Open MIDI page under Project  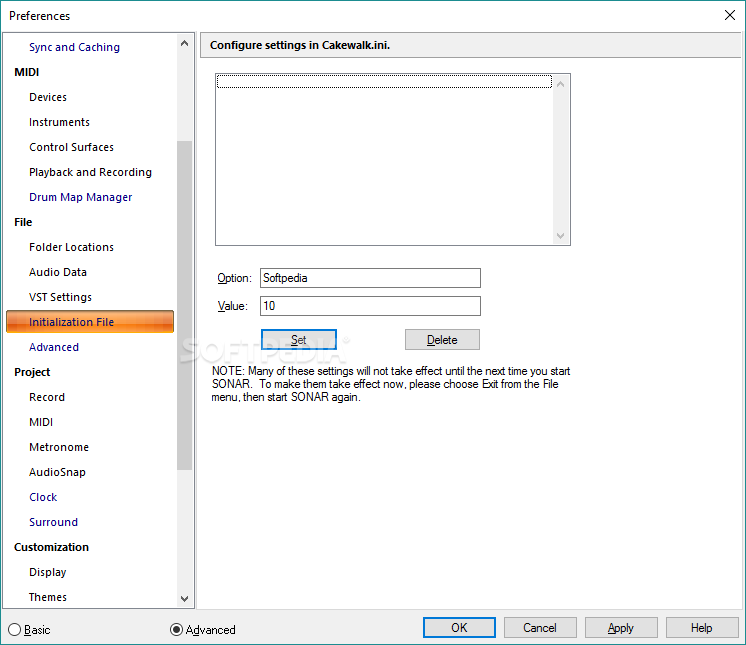41,422
